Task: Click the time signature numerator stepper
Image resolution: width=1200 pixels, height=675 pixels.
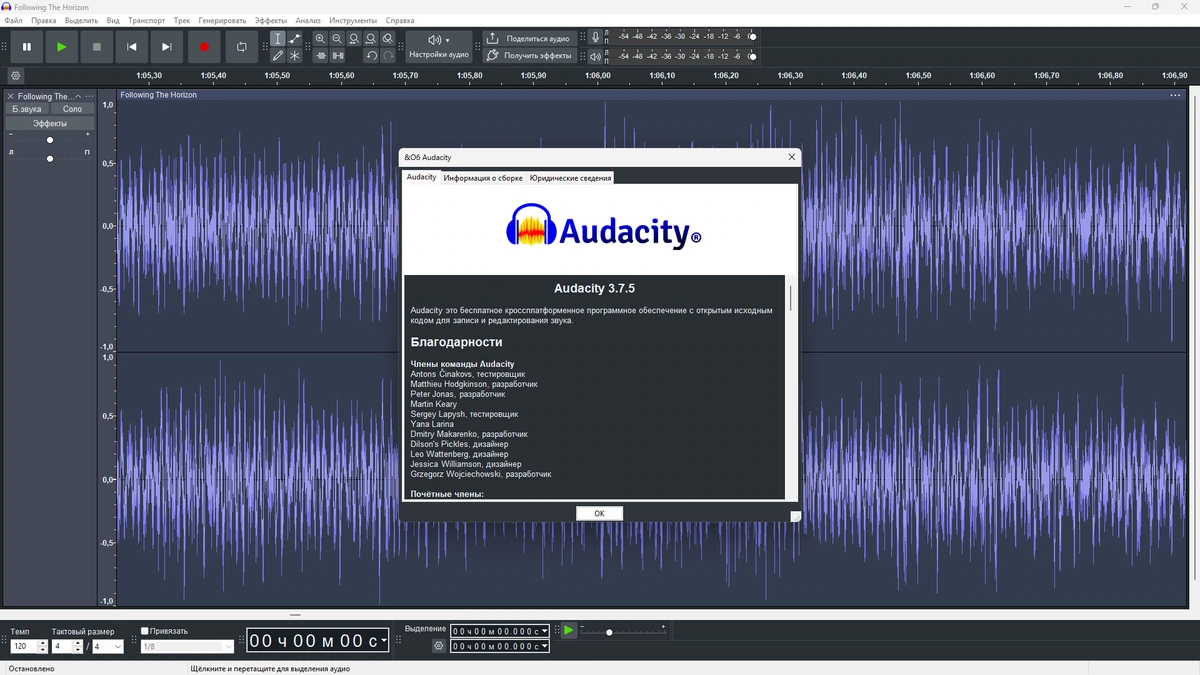Action: point(78,647)
